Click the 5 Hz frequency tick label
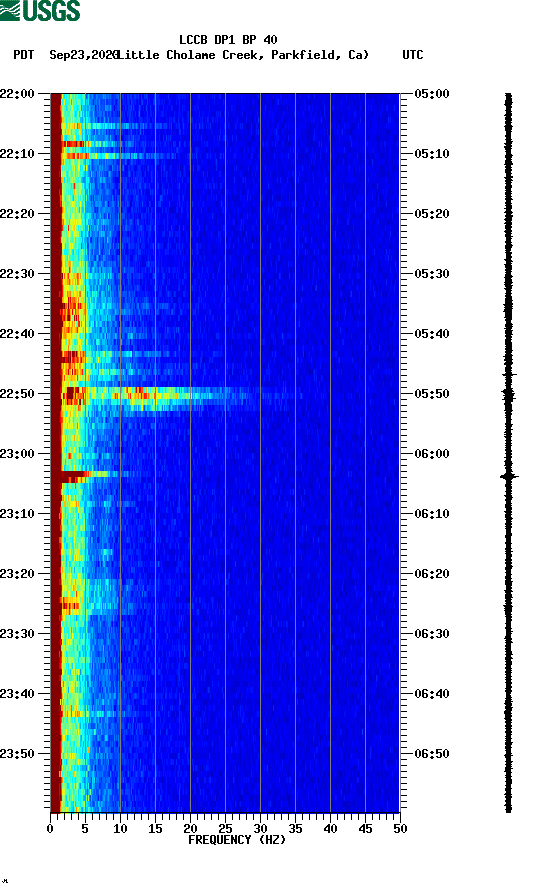This screenshot has height=892, width=552. tap(85, 829)
